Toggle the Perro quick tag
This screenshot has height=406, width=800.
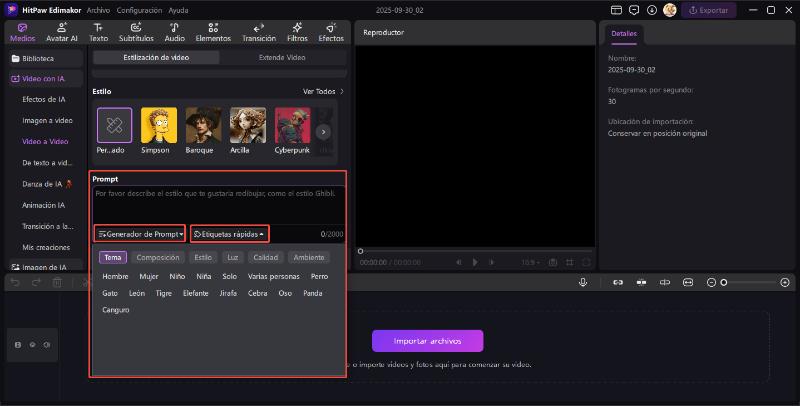pos(319,276)
